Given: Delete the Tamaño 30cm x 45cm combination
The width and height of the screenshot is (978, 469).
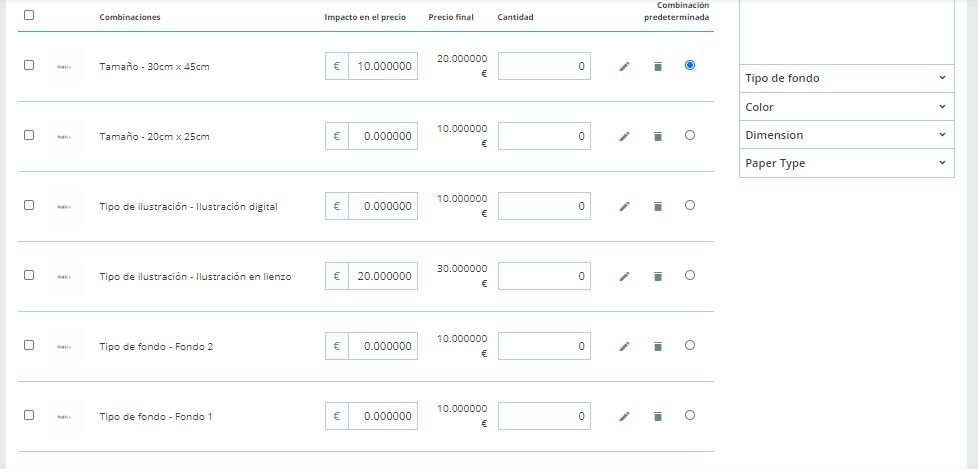Looking at the screenshot, I should [x=658, y=66].
